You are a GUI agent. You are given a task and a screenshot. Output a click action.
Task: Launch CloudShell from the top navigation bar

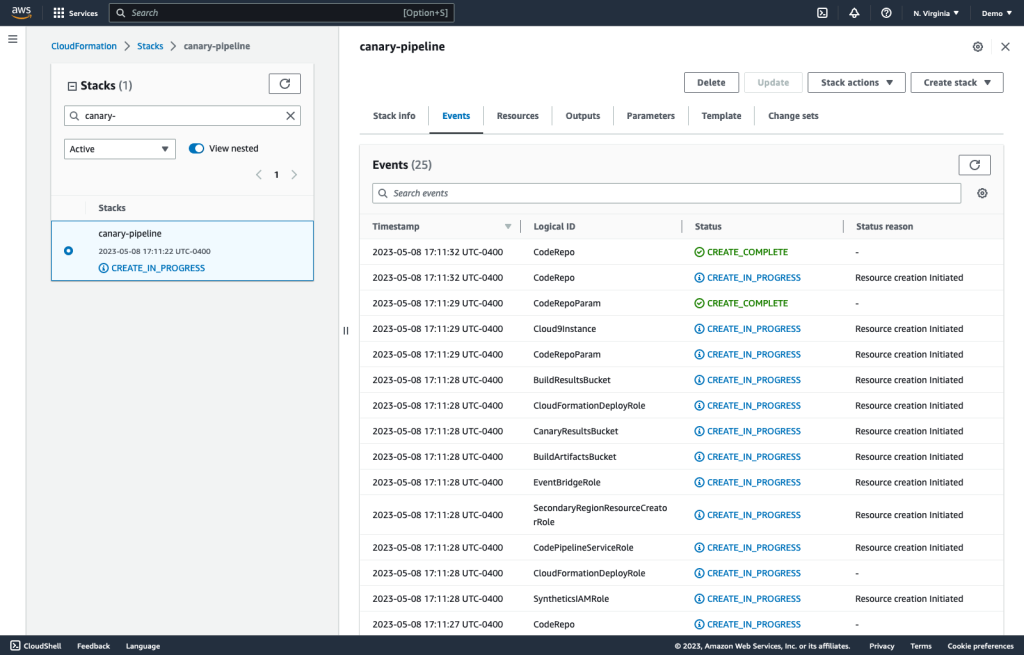tap(822, 13)
